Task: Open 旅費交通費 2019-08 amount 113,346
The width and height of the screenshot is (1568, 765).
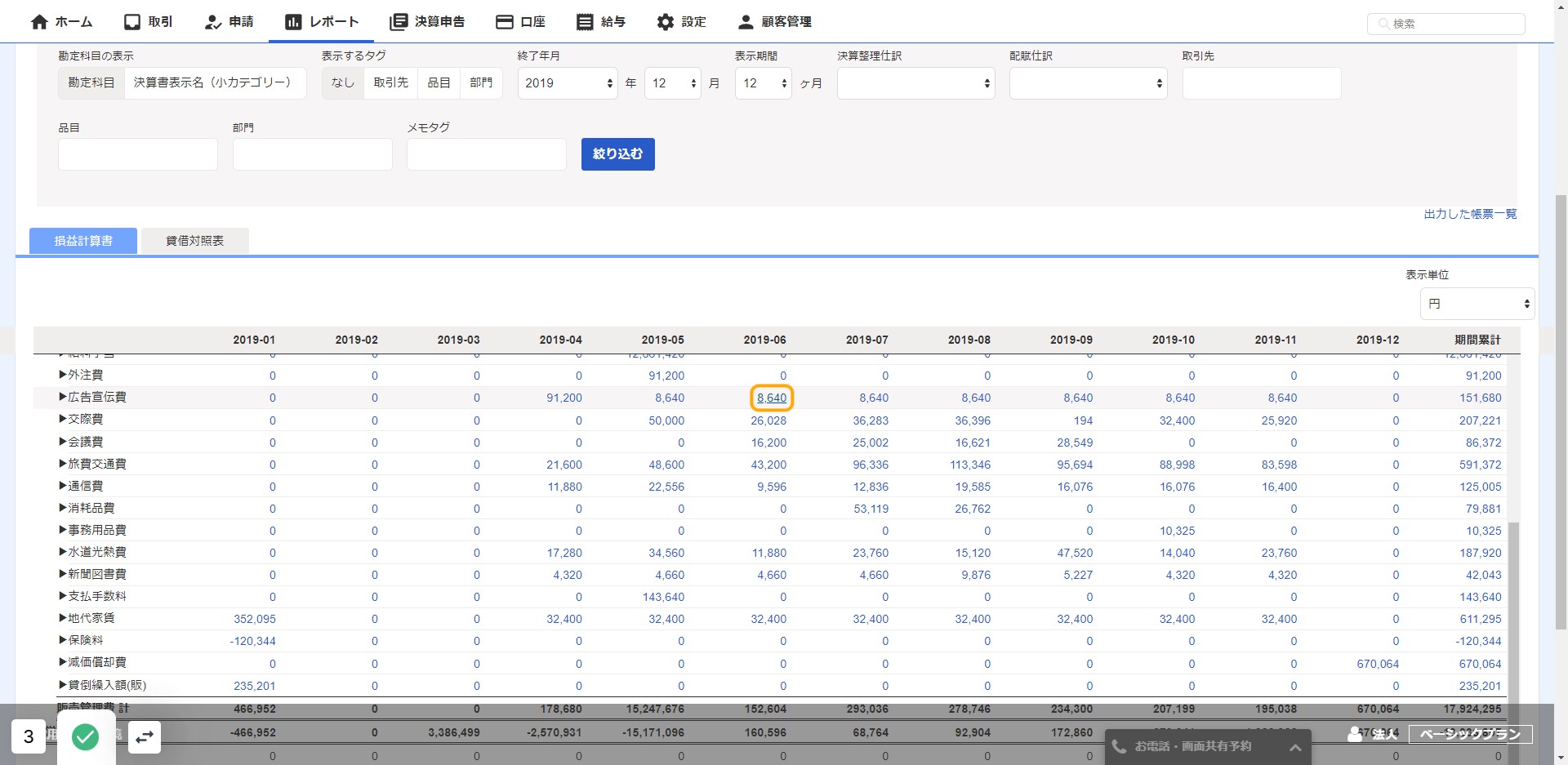Action: click(x=970, y=465)
